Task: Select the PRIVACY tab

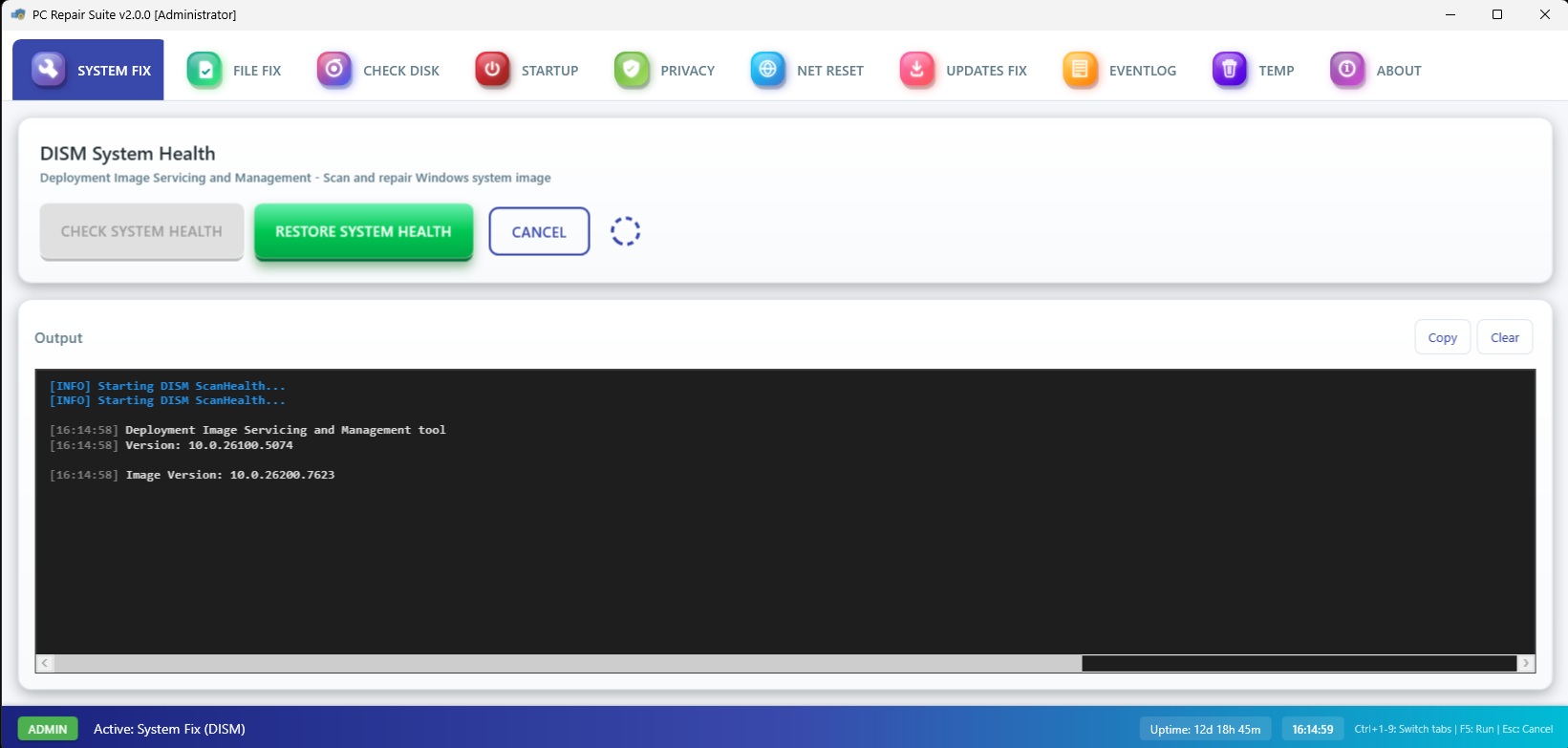Action: pos(687,71)
